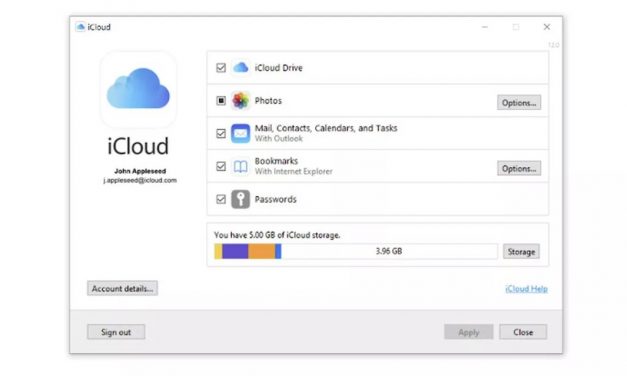The height and width of the screenshot is (376, 627).
Task: Click the Bookmarks open book icon
Action: [x=240, y=166]
